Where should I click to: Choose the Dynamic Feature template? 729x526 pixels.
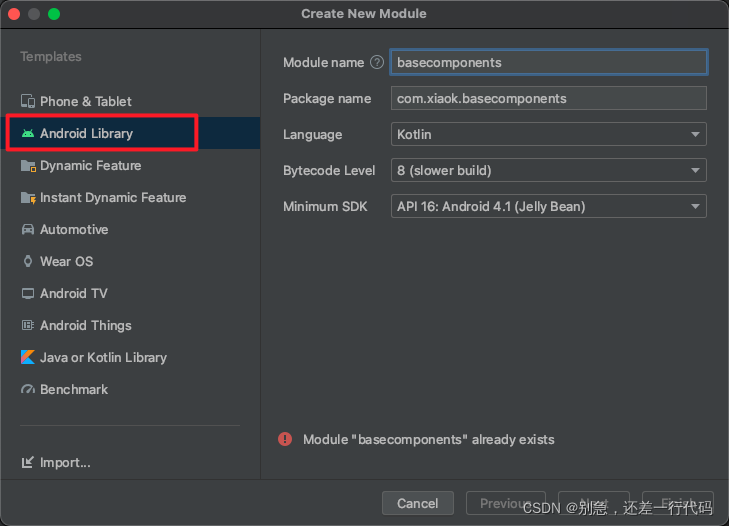[130, 166]
